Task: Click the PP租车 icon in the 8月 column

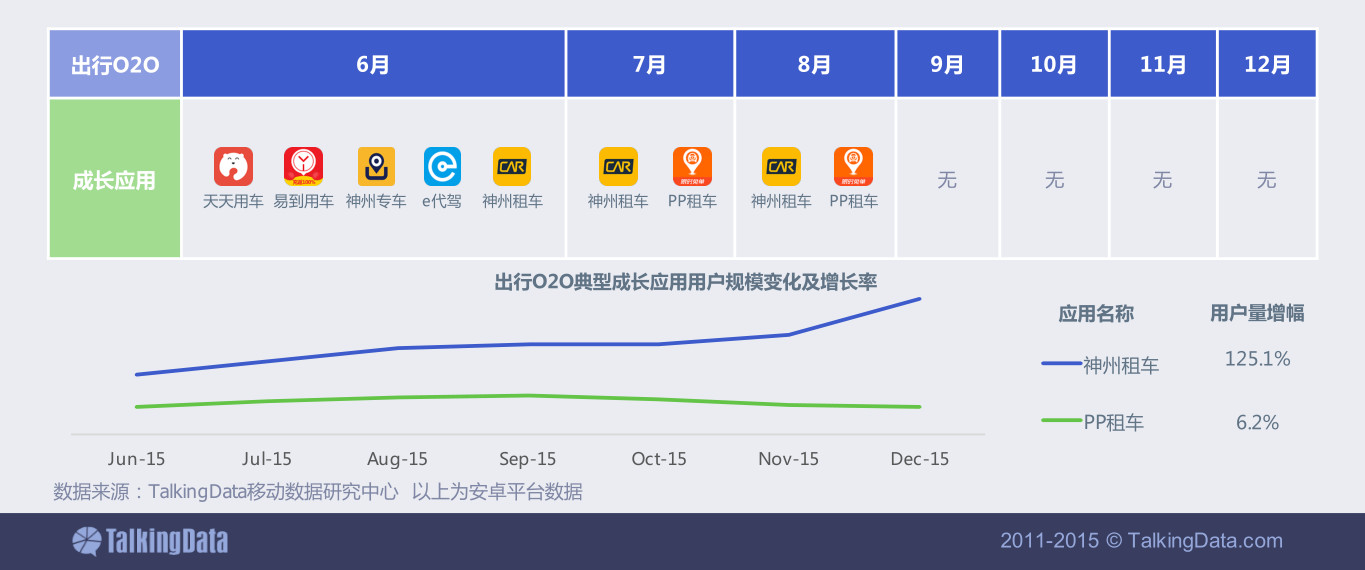Action: pyautogui.click(x=853, y=166)
